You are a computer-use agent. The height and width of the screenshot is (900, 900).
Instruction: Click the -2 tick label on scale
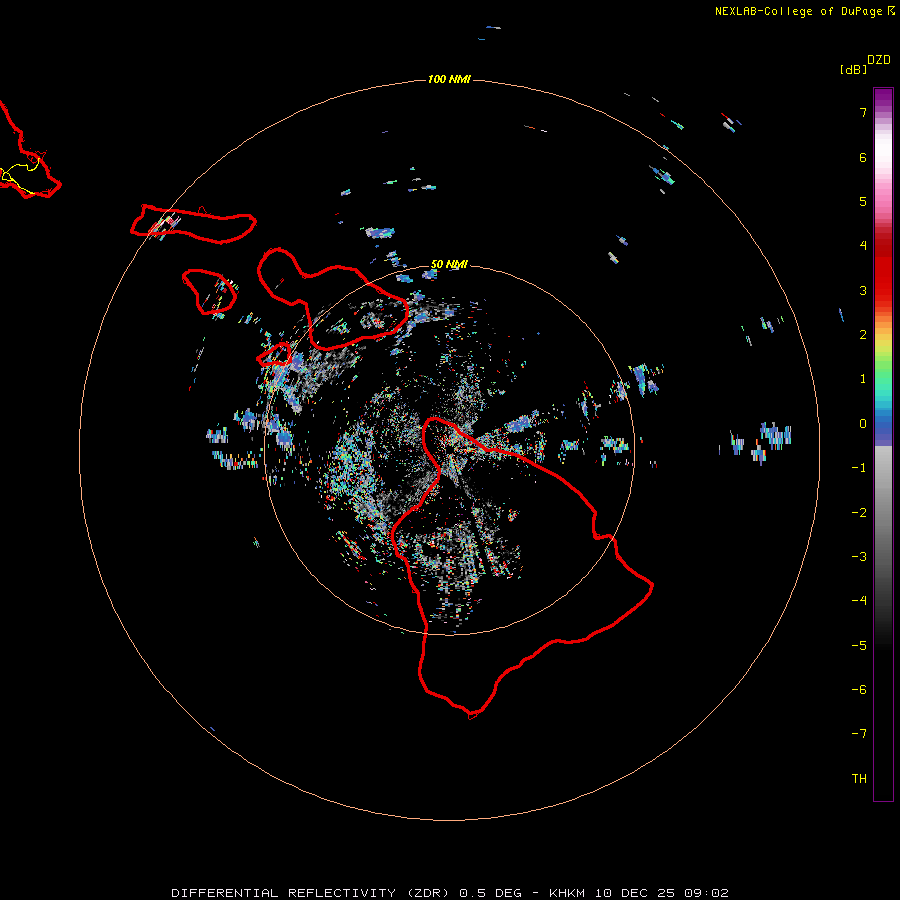pyautogui.click(x=859, y=513)
